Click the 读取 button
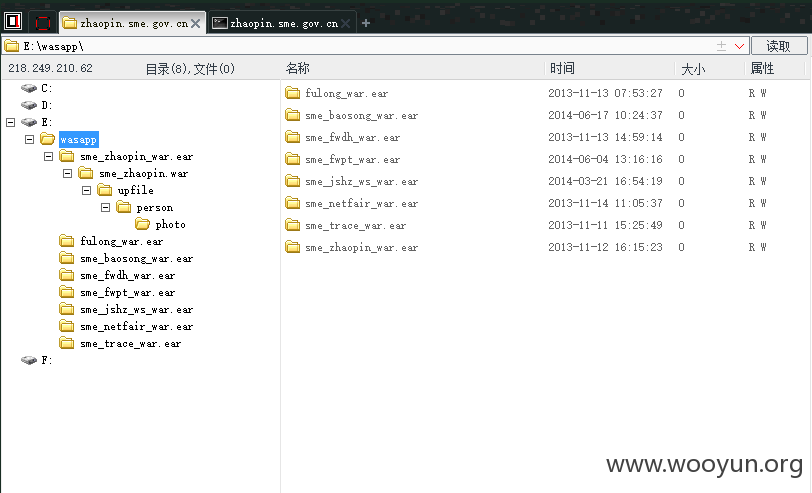This screenshot has width=812, height=493. click(778, 46)
